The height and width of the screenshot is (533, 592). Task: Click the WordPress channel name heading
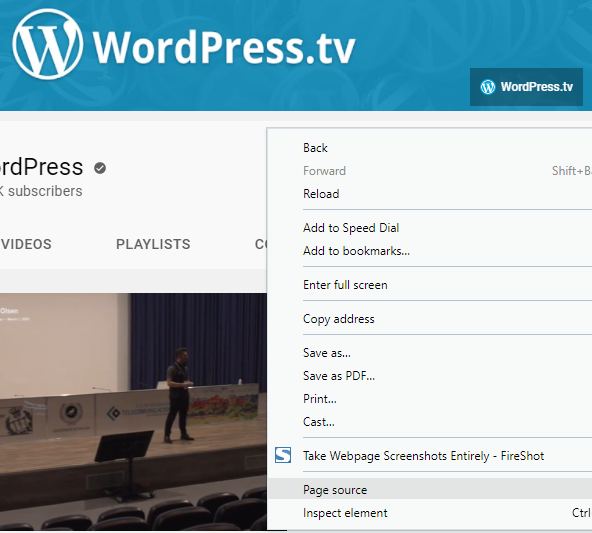tap(41, 167)
